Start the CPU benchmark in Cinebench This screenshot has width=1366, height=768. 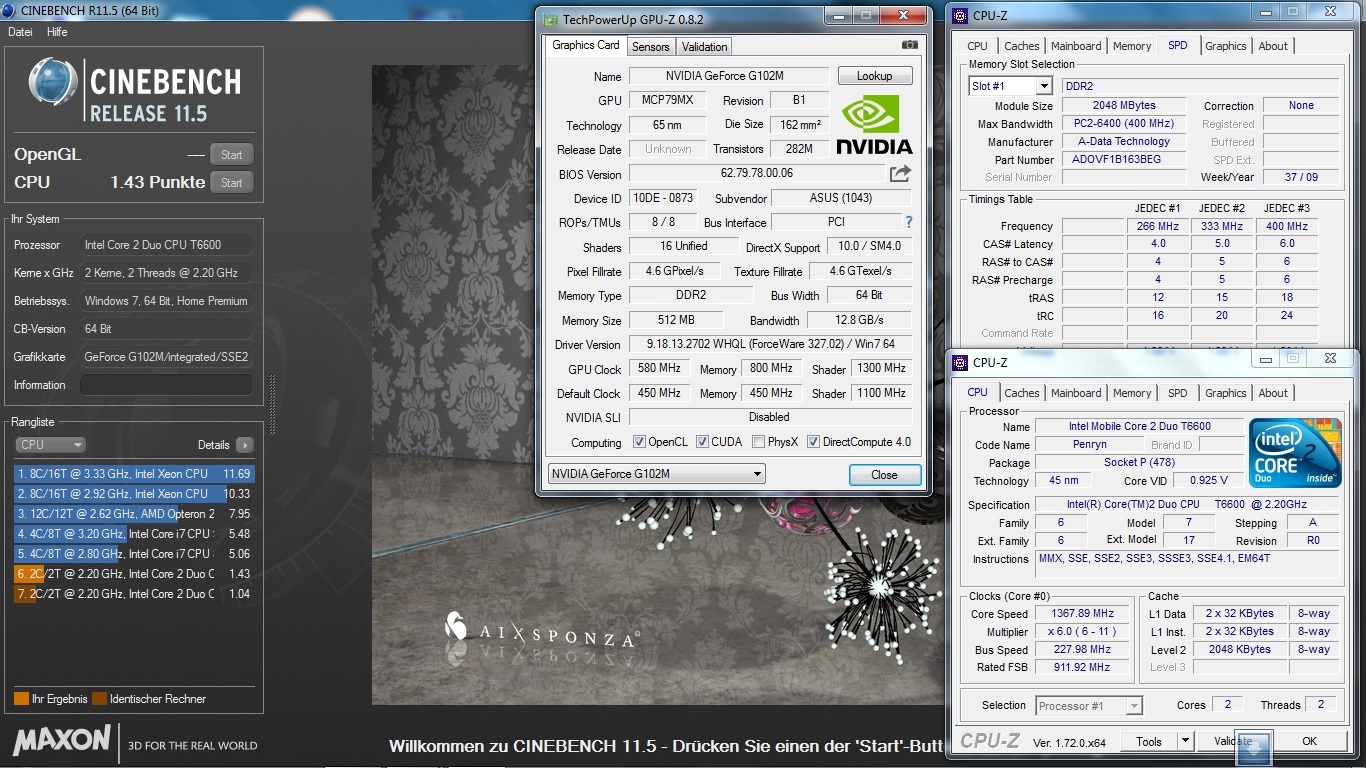pyautogui.click(x=231, y=183)
